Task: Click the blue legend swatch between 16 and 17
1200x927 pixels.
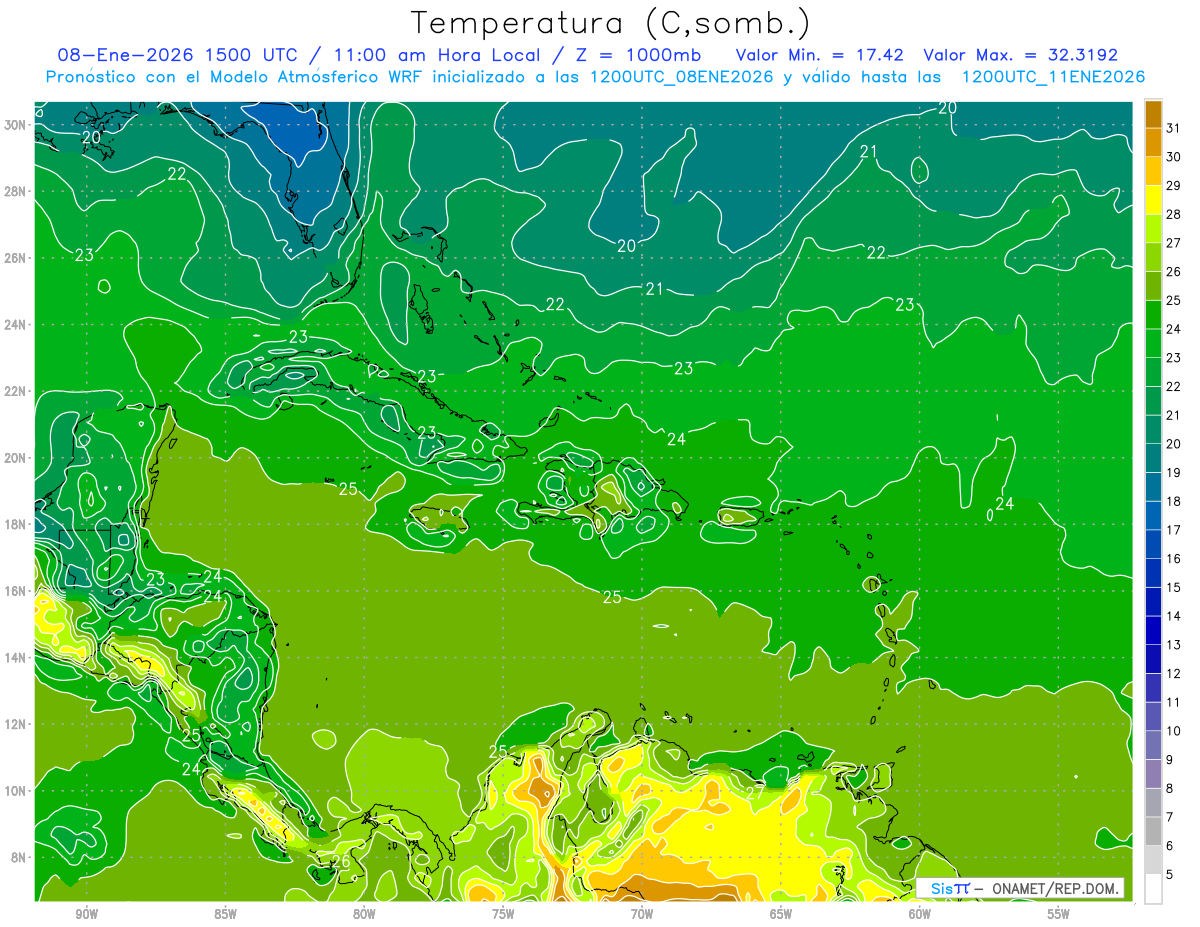Action: click(x=1153, y=544)
